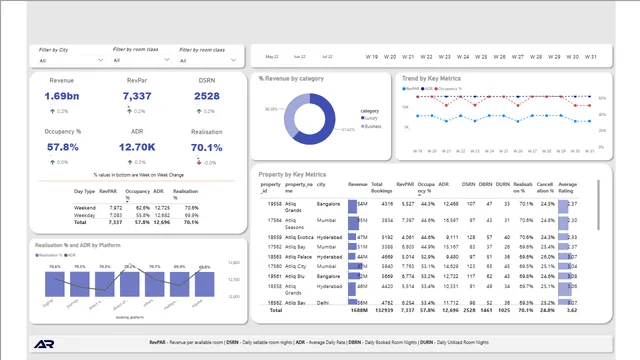The width and height of the screenshot is (640, 360).
Task: Select week W 19 in the week slicer
Action: pyautogui.click(x=372, y=57)
